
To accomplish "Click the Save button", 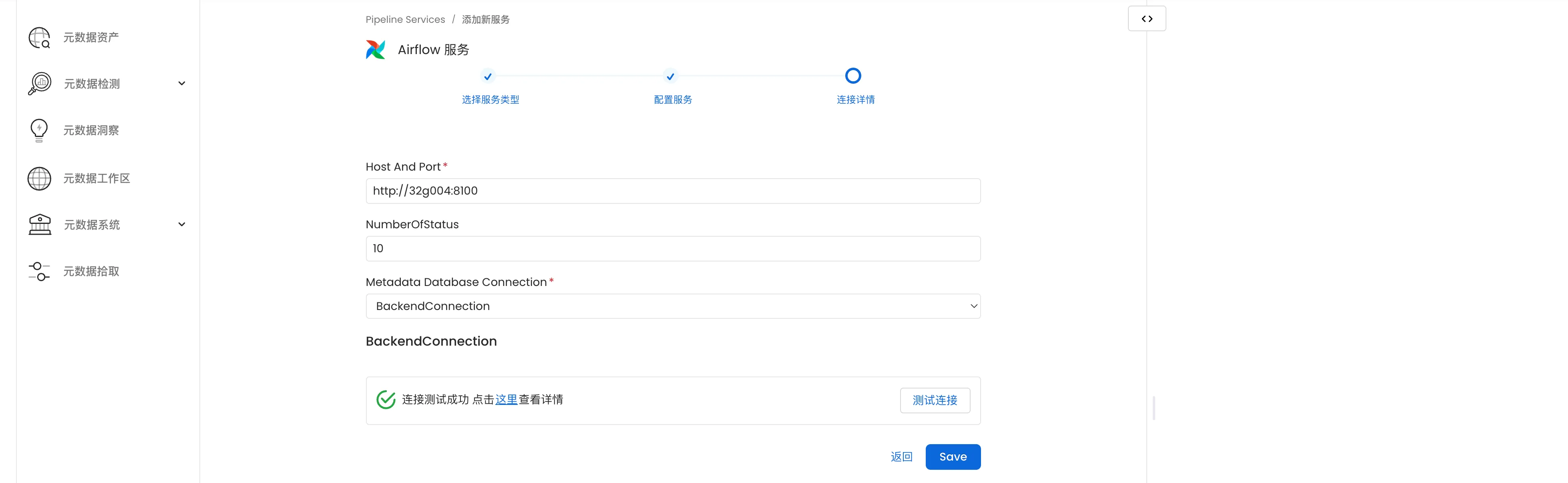I will click(x=953, y=457).
